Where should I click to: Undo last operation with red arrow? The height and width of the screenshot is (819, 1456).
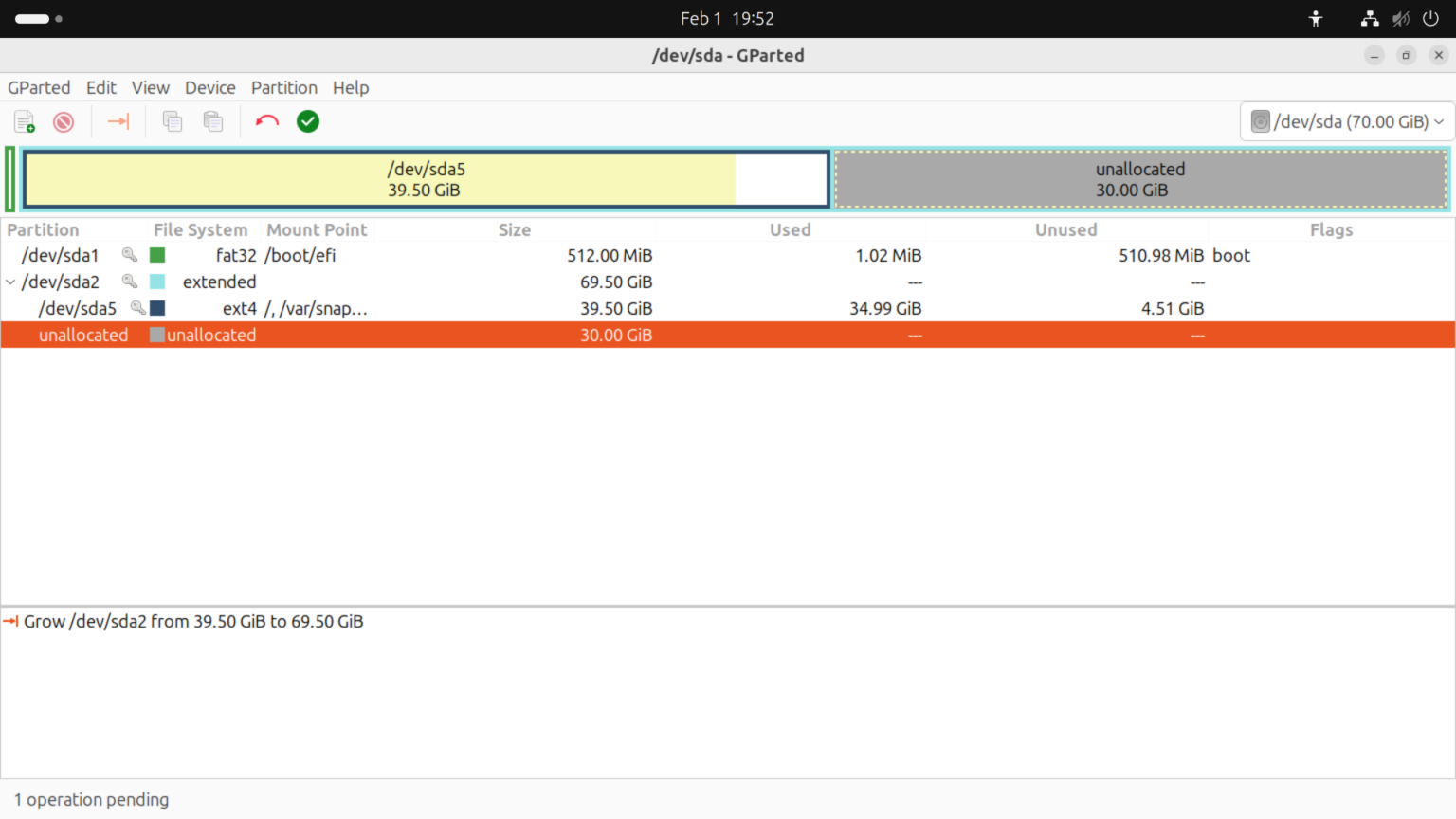267,121
